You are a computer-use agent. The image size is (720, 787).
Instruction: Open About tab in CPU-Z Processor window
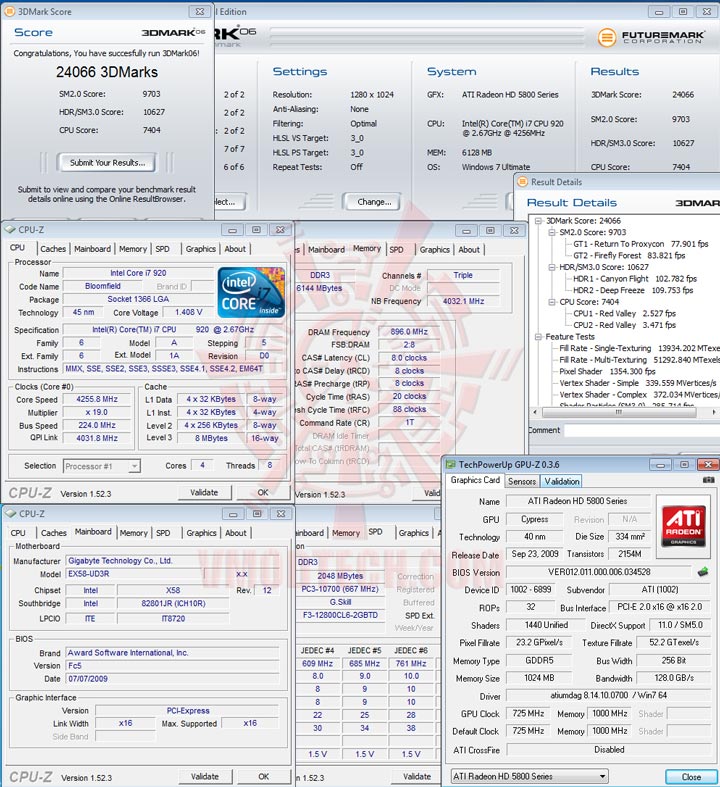235,248
